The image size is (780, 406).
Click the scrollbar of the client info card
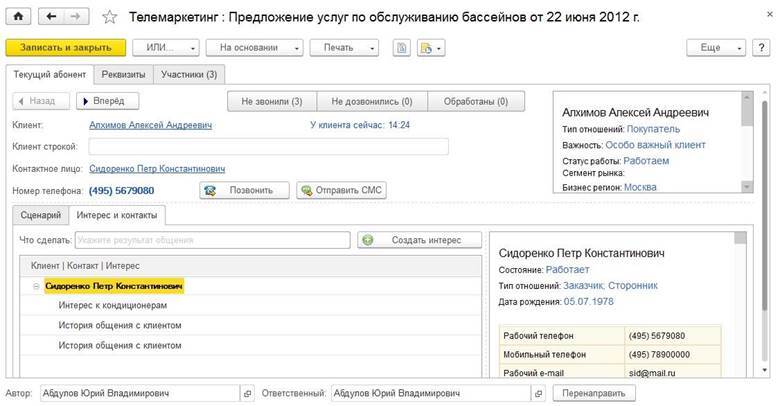(747, 142)
